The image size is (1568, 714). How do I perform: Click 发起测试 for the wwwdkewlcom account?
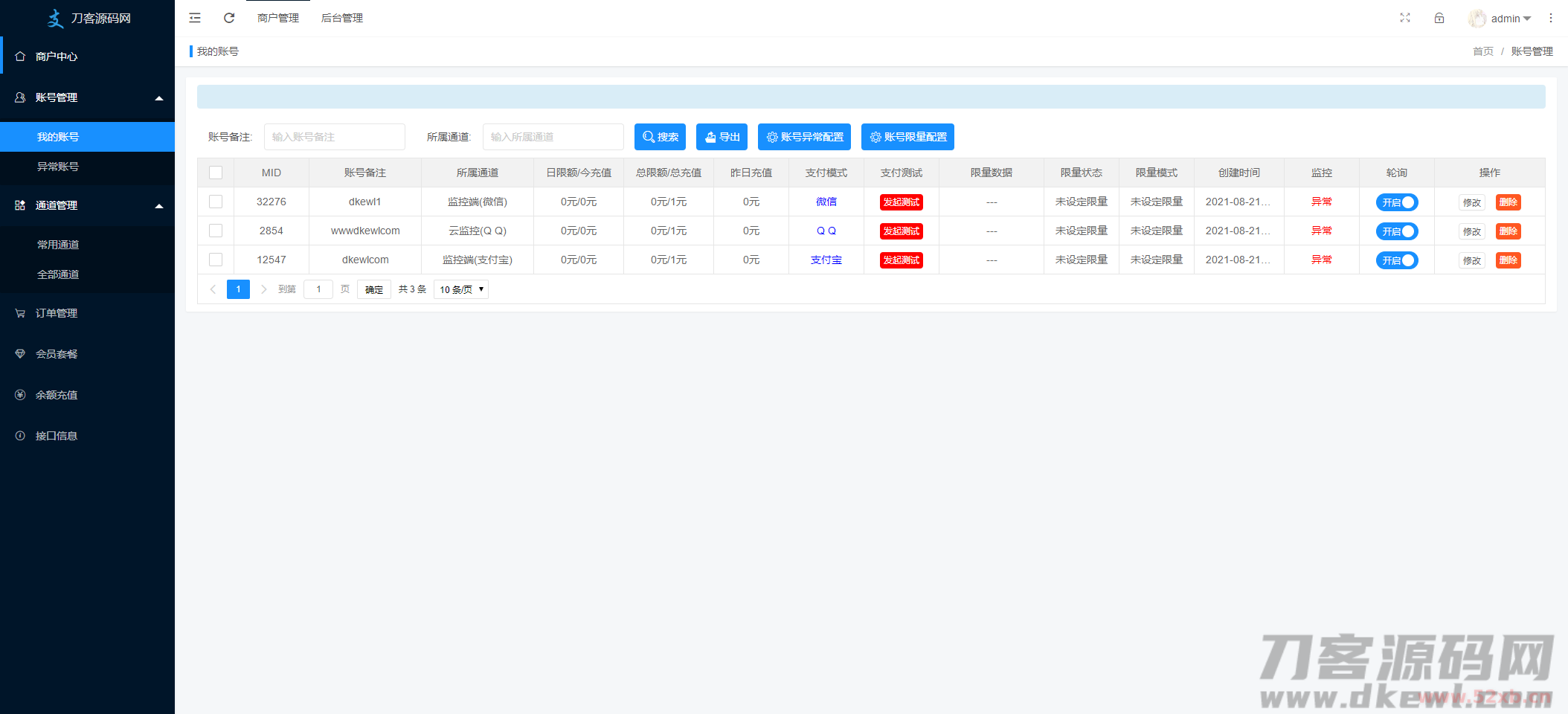(x=901, y=231)
